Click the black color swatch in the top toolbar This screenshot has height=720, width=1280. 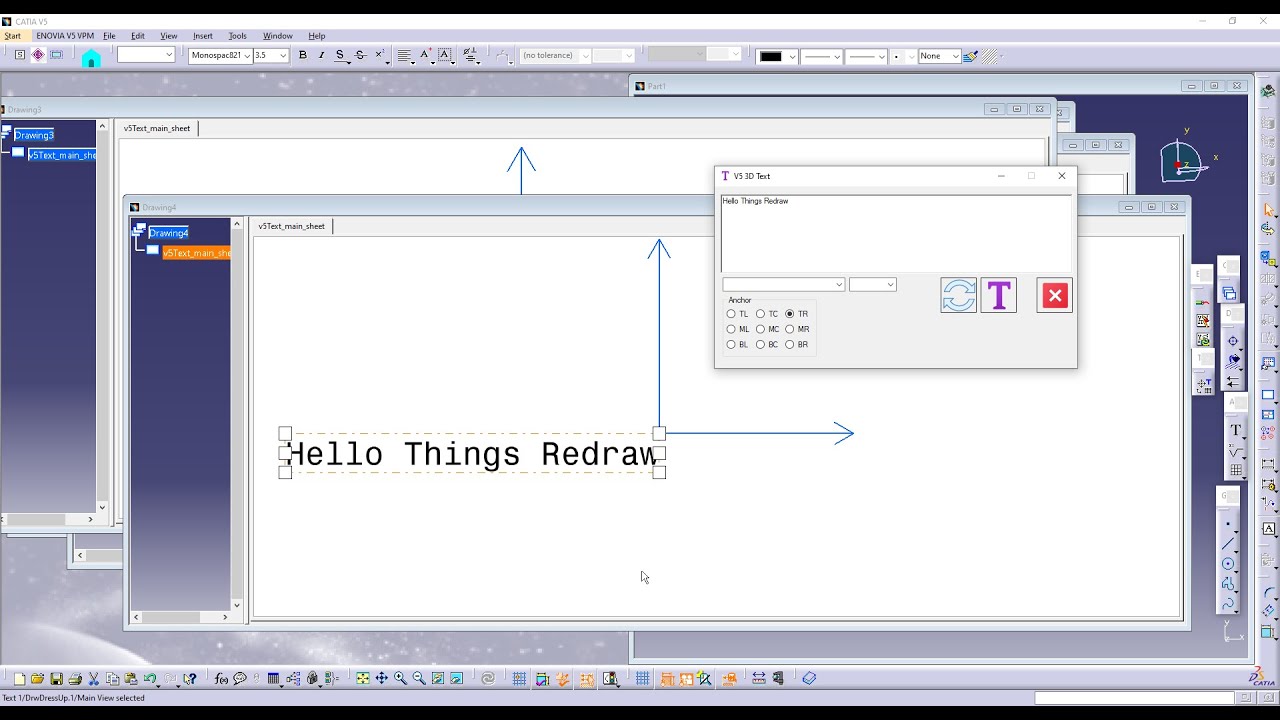[x=773, y=56]
